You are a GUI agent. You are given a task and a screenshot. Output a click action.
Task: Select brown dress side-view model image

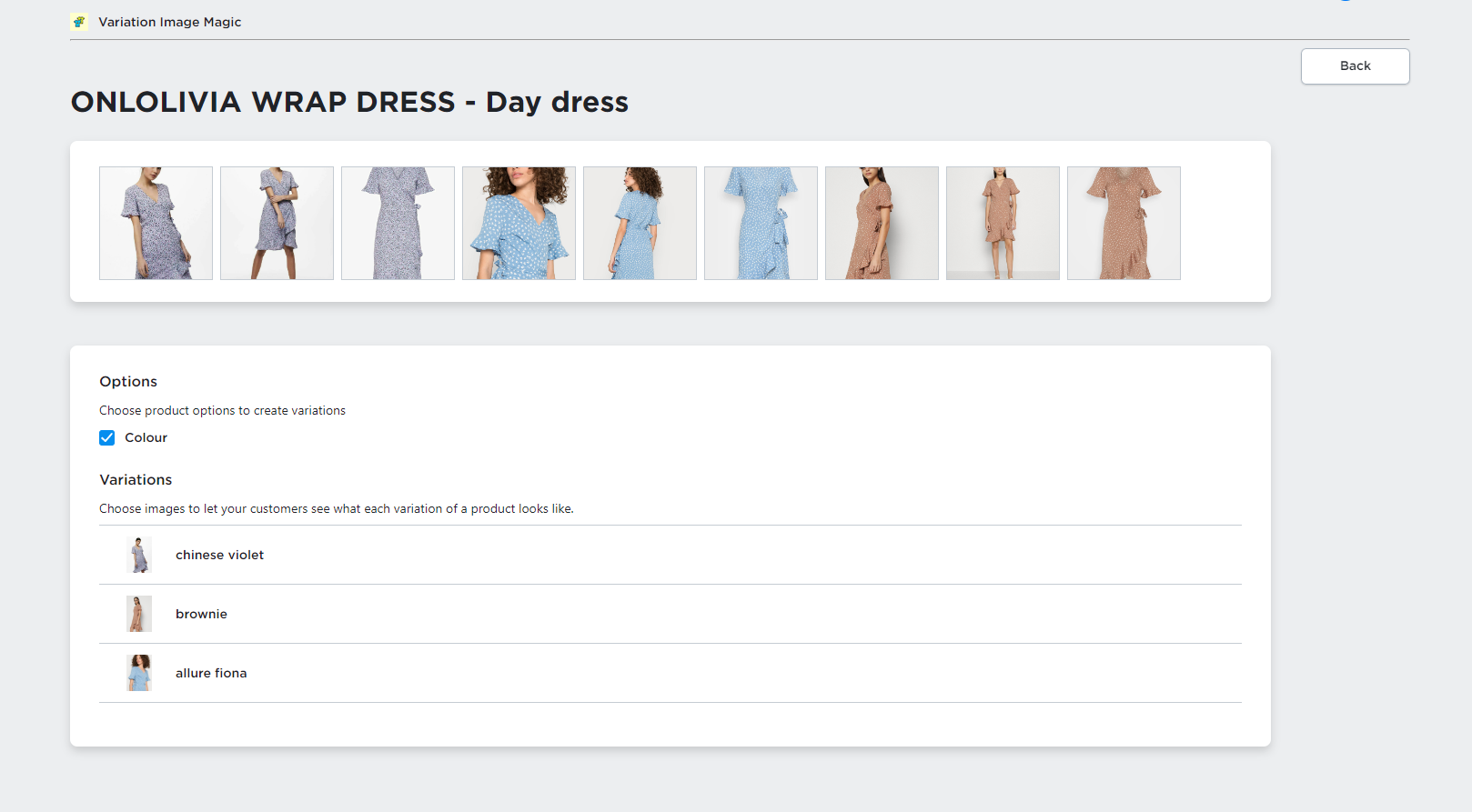pos(882,223)
